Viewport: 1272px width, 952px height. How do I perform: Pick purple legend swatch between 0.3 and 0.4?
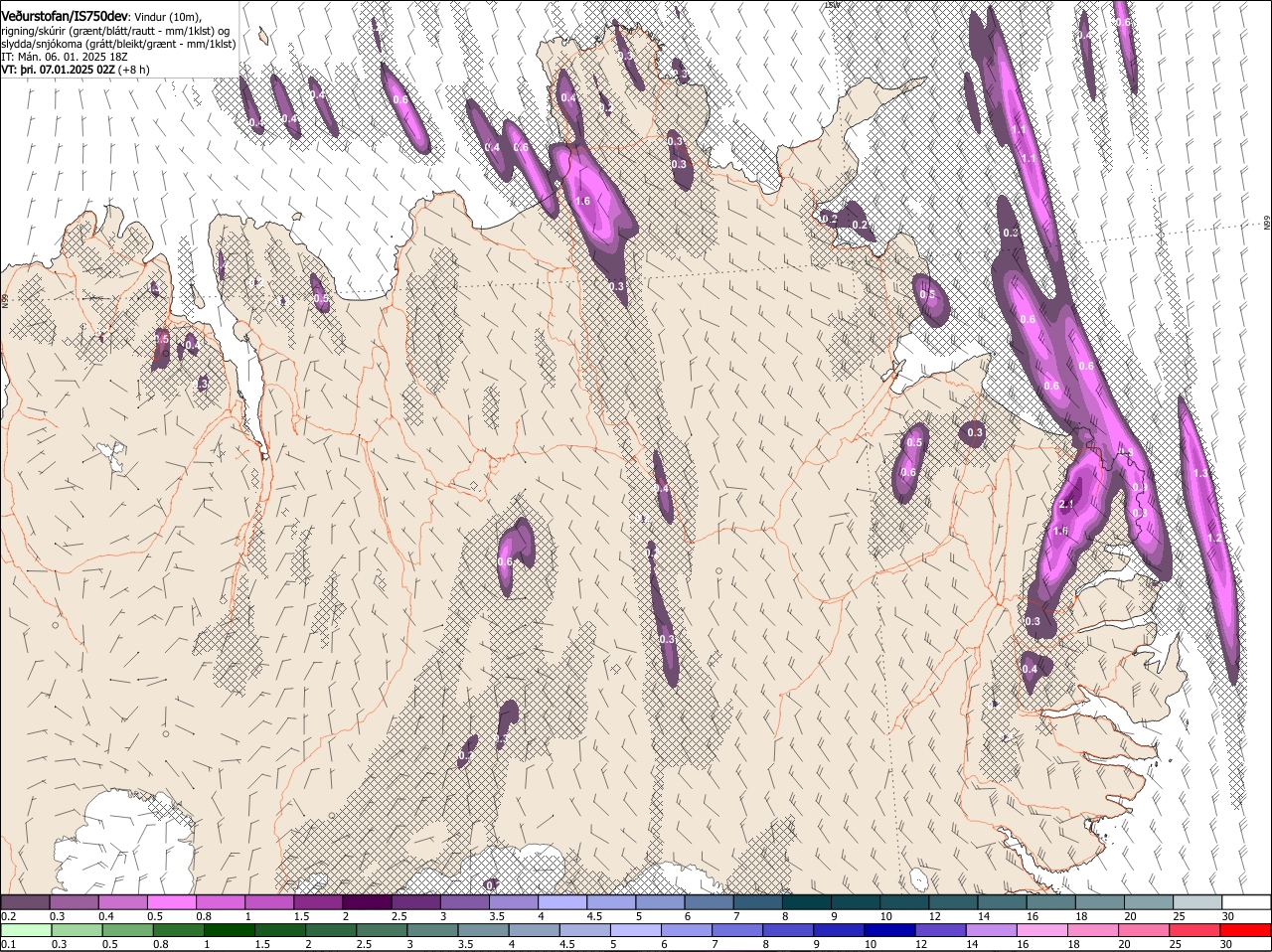point(74,901)
